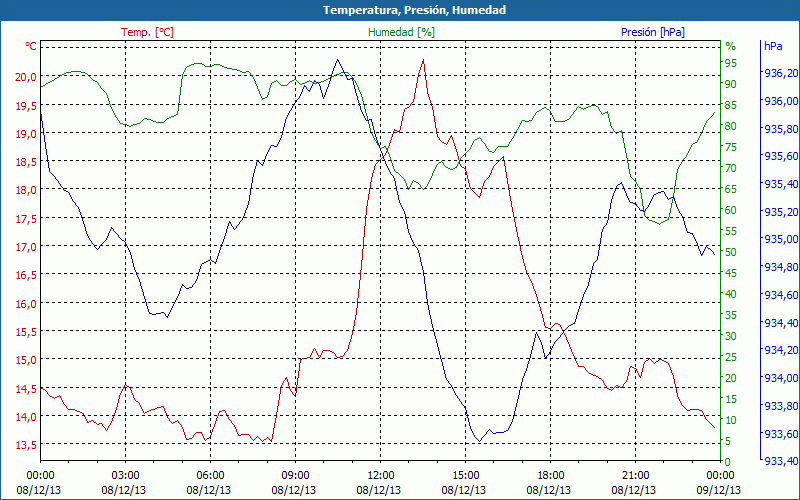Click the '19,5' temperature axis value
Image resolution: width=800 pixels, height=500 pixels.
[x=26, y=106]
